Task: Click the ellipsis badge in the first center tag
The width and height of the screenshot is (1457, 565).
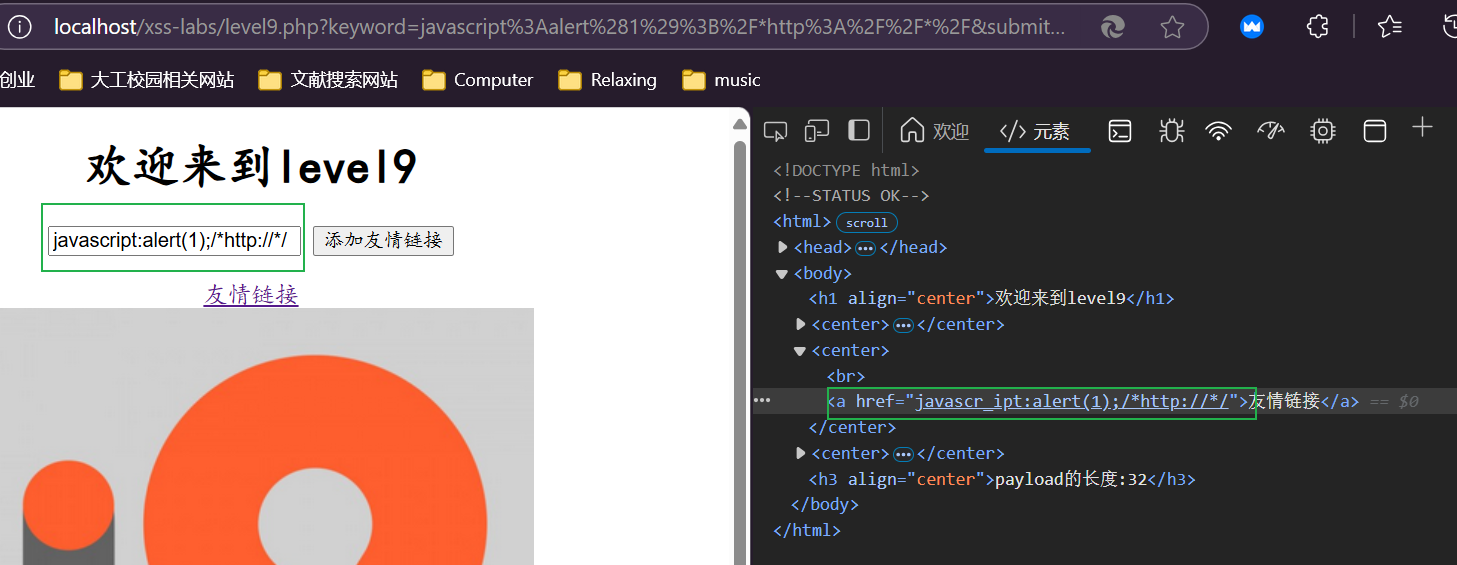Action: pyautogui.click(x=903, y=325)
